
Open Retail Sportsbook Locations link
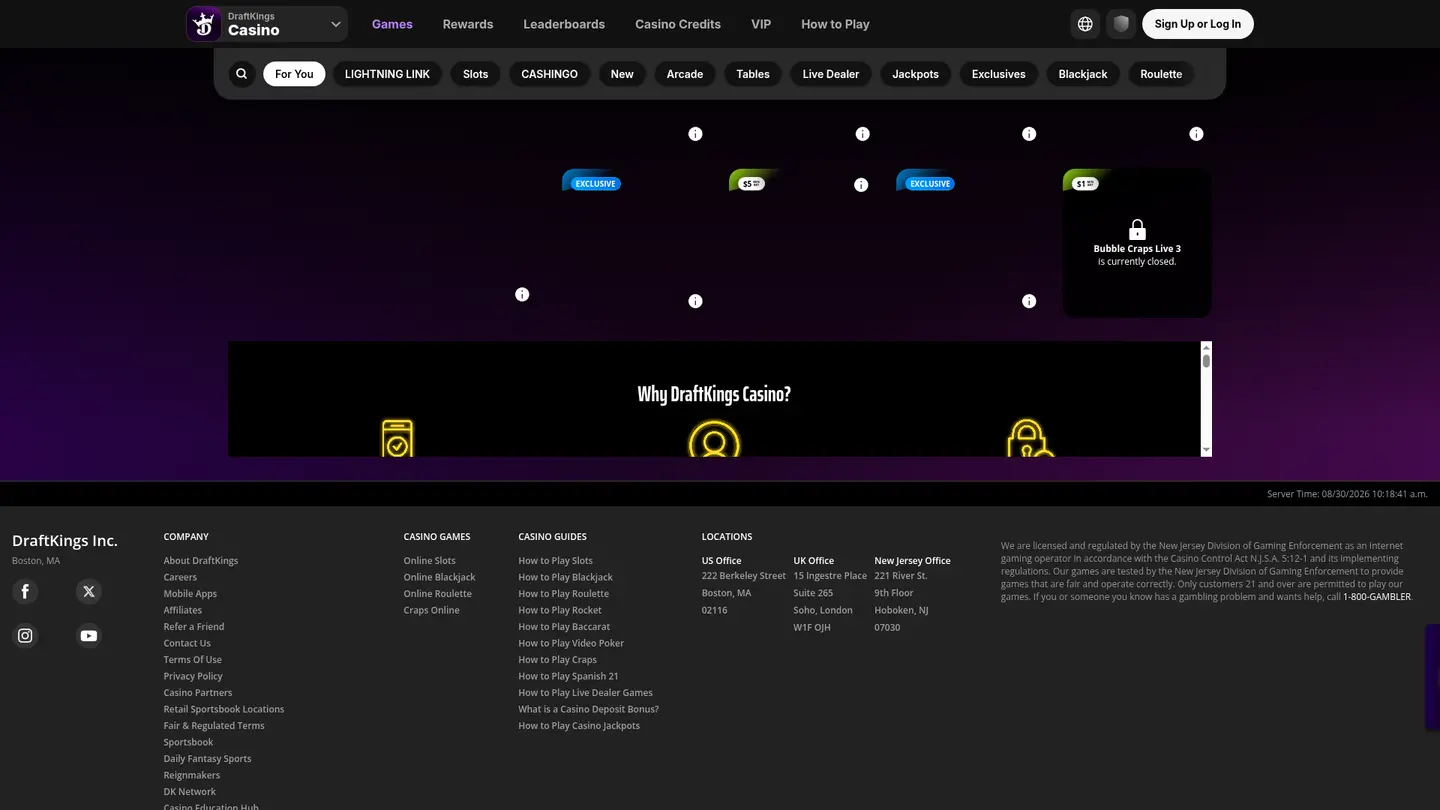coord(224,709)
